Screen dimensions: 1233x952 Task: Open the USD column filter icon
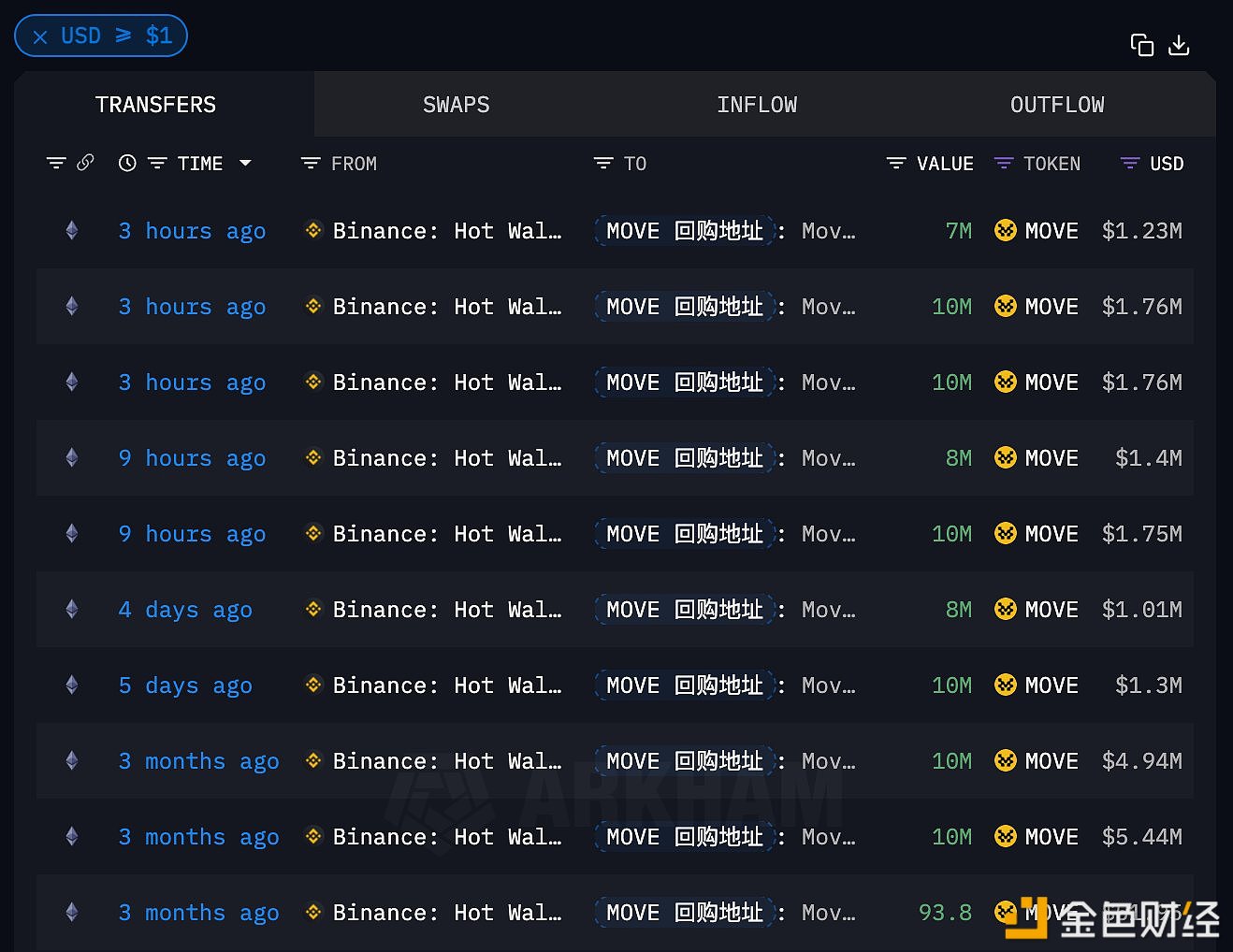[1127, 163]
